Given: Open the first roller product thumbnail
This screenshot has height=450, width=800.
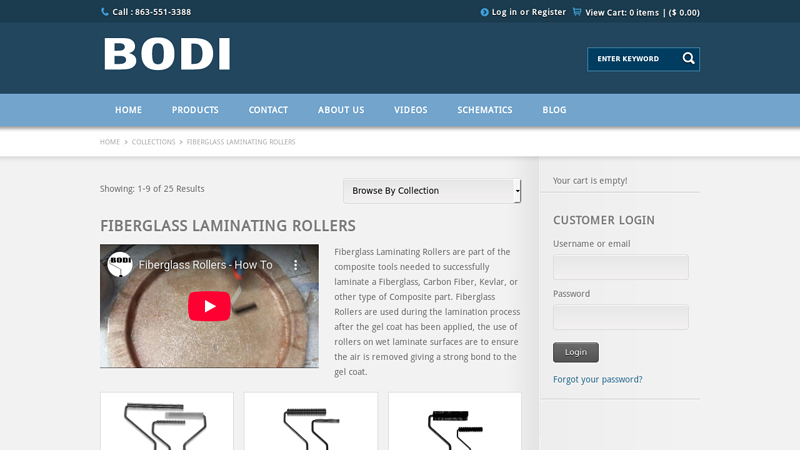Looking at the screenshot, I should (167, 421).
